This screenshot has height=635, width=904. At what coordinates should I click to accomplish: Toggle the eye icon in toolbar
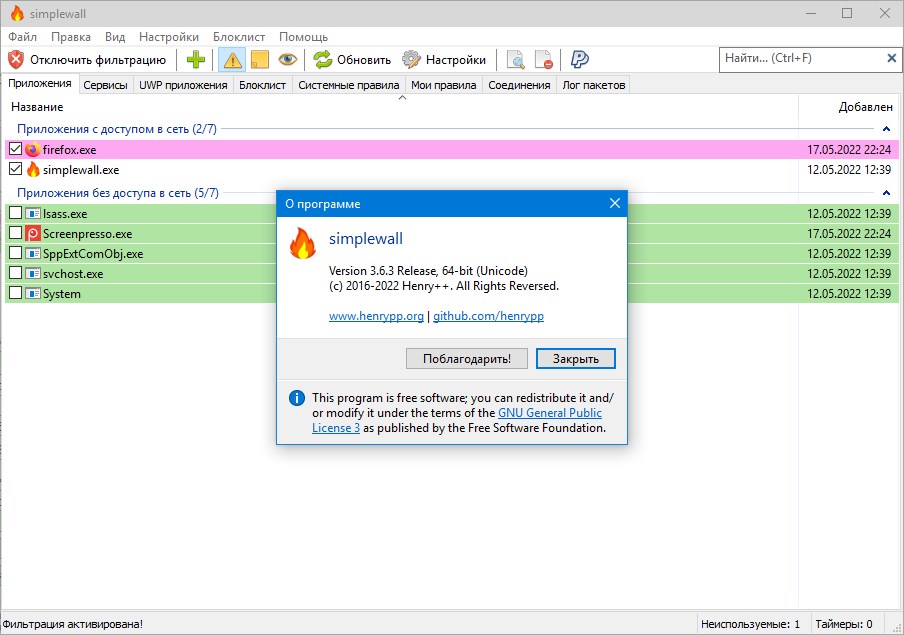click(x=288, y=59)
